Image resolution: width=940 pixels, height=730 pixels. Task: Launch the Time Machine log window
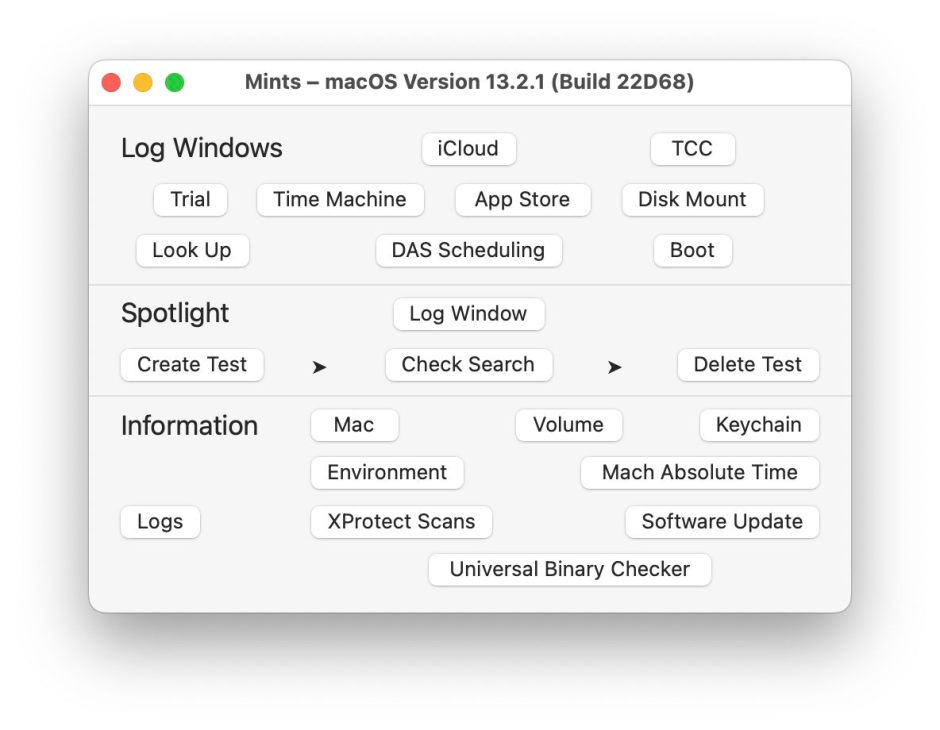[340, 199]
